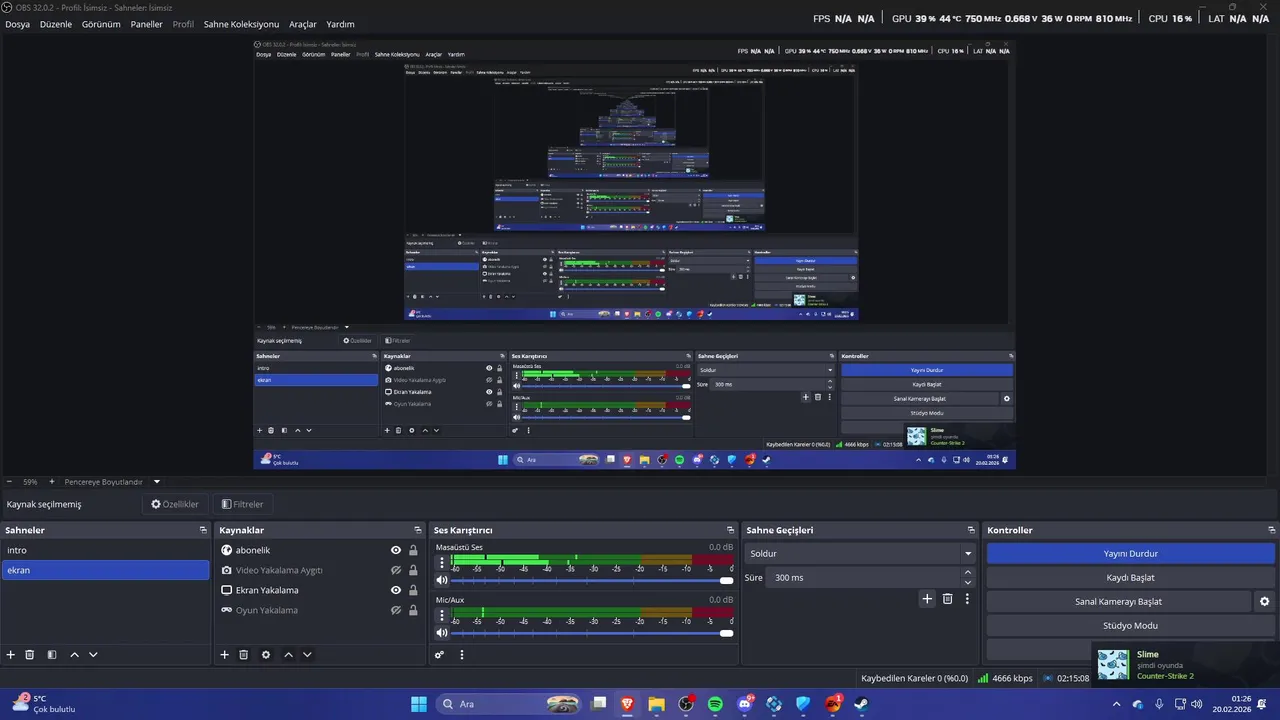This screenshot has height=720, width=1280.
Task: Zoom out preview with minus icon
Action: pyautogui.click(x=9, y=482)
